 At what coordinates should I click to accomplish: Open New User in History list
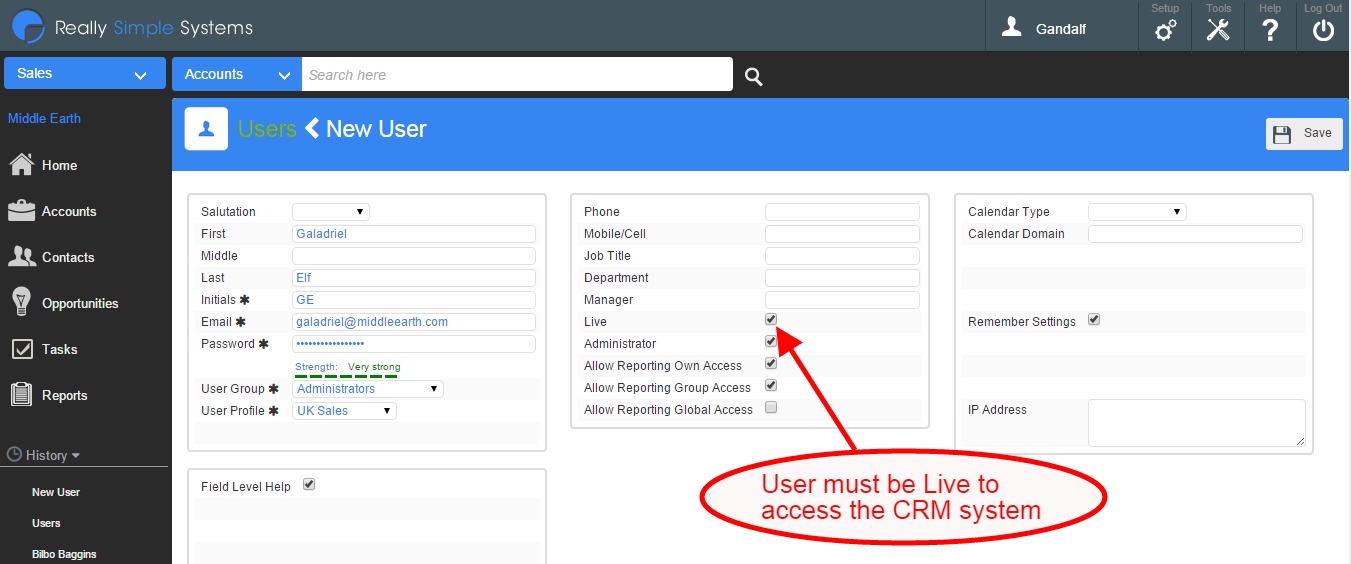coord(56,492)
